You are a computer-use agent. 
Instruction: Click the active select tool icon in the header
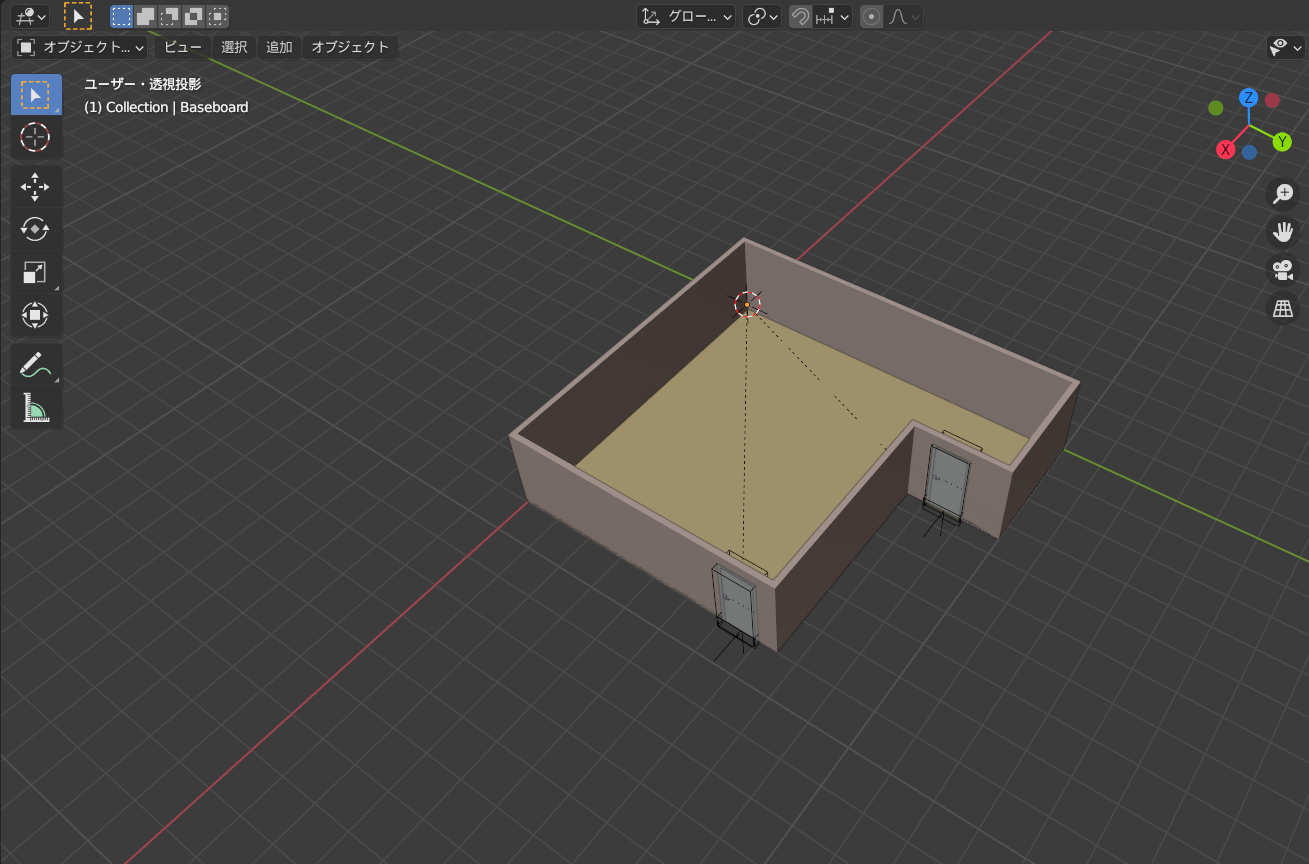[x=77, y=16]
